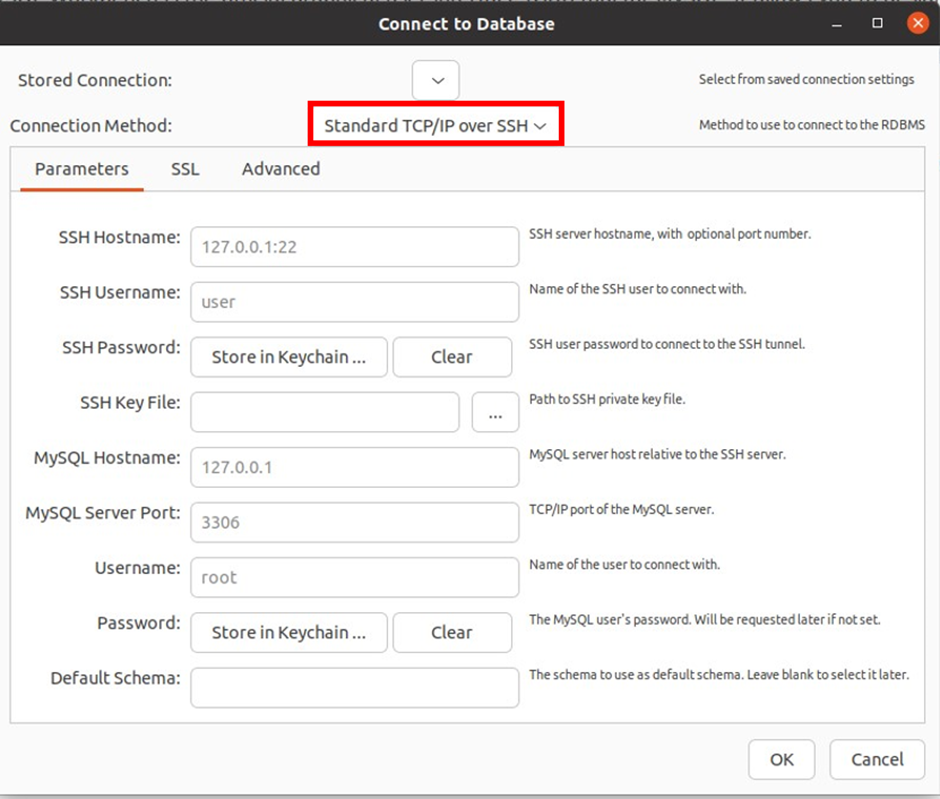Click the MySQL Hostname field

[354, 467]
